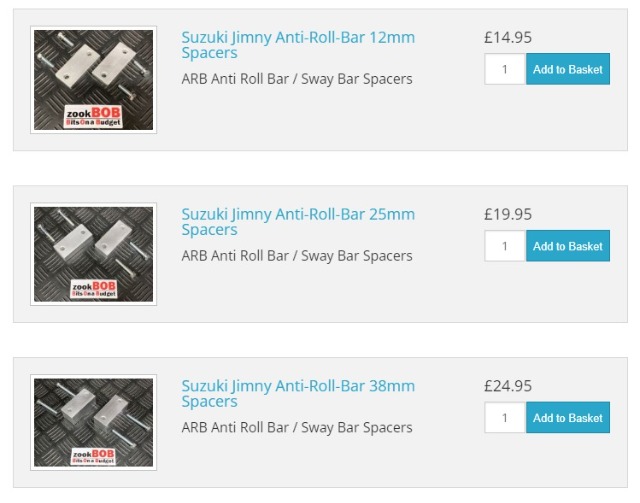Add the 12mm spacers to basket
The width and height of the screenshot is (640, 503).
pyautogui.click(x=567, y=70)
